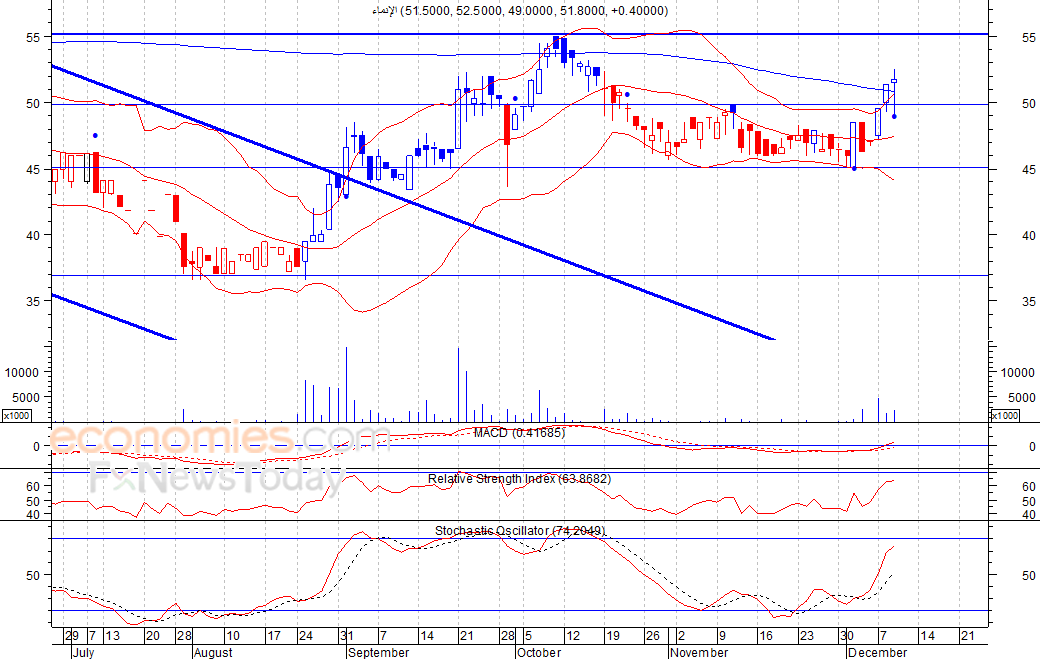This screenshot has height=659, width=1040.
Task: Select price value 40 on left axis
Action: pyautogui.click(x=33, y=235)
